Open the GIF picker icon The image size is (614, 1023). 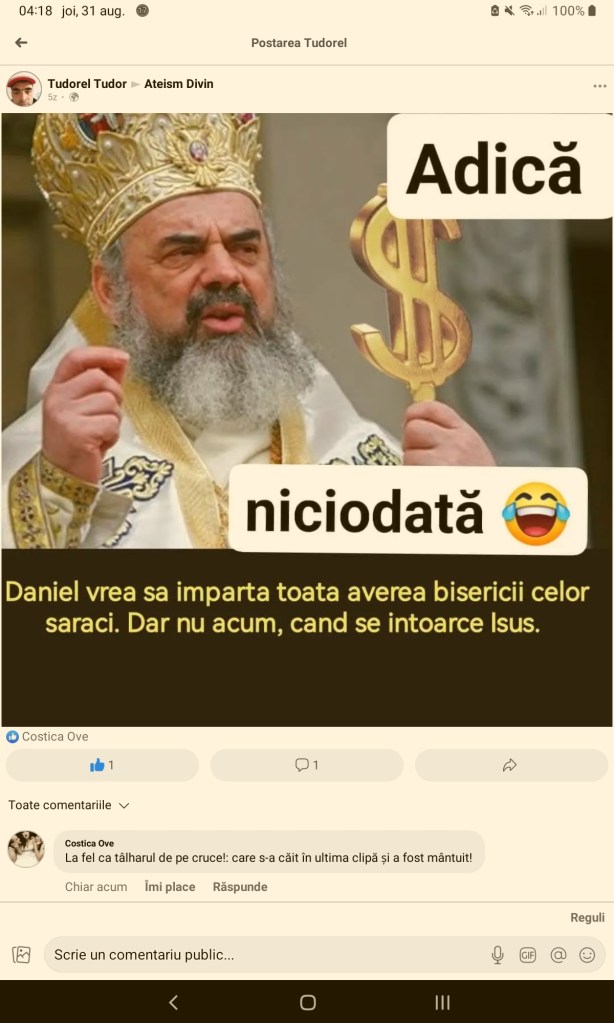[527, 955]
